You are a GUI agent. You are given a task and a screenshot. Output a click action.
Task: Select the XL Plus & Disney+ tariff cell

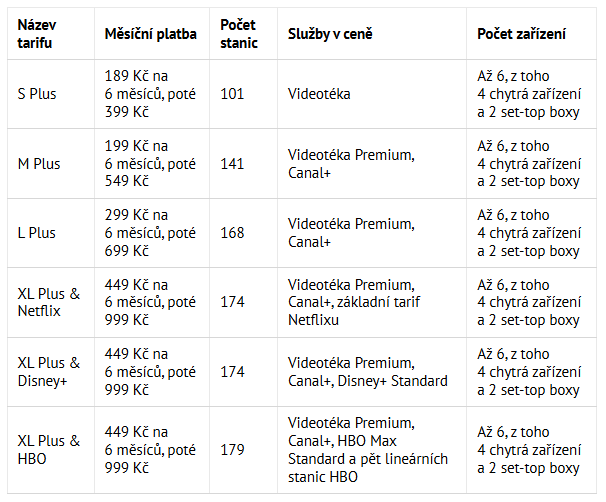(x=49, y=372)
